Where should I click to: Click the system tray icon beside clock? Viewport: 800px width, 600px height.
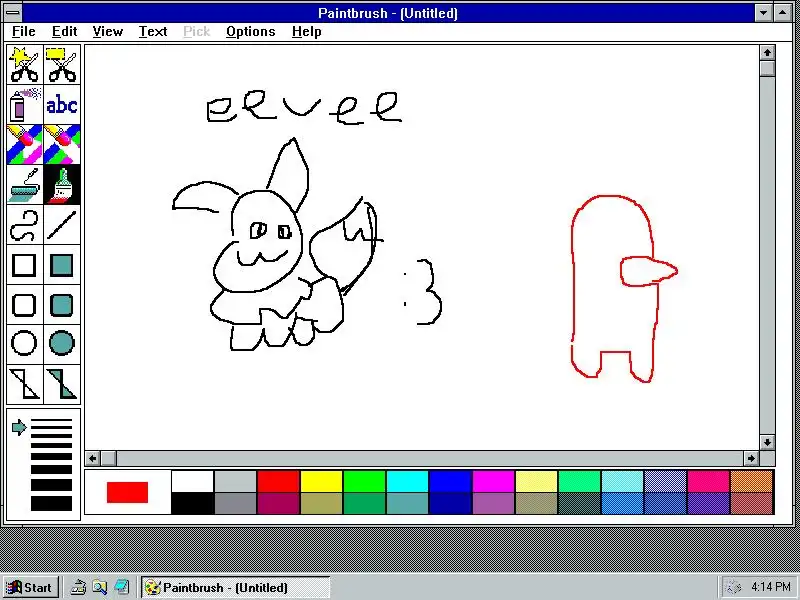click(733, 587)
